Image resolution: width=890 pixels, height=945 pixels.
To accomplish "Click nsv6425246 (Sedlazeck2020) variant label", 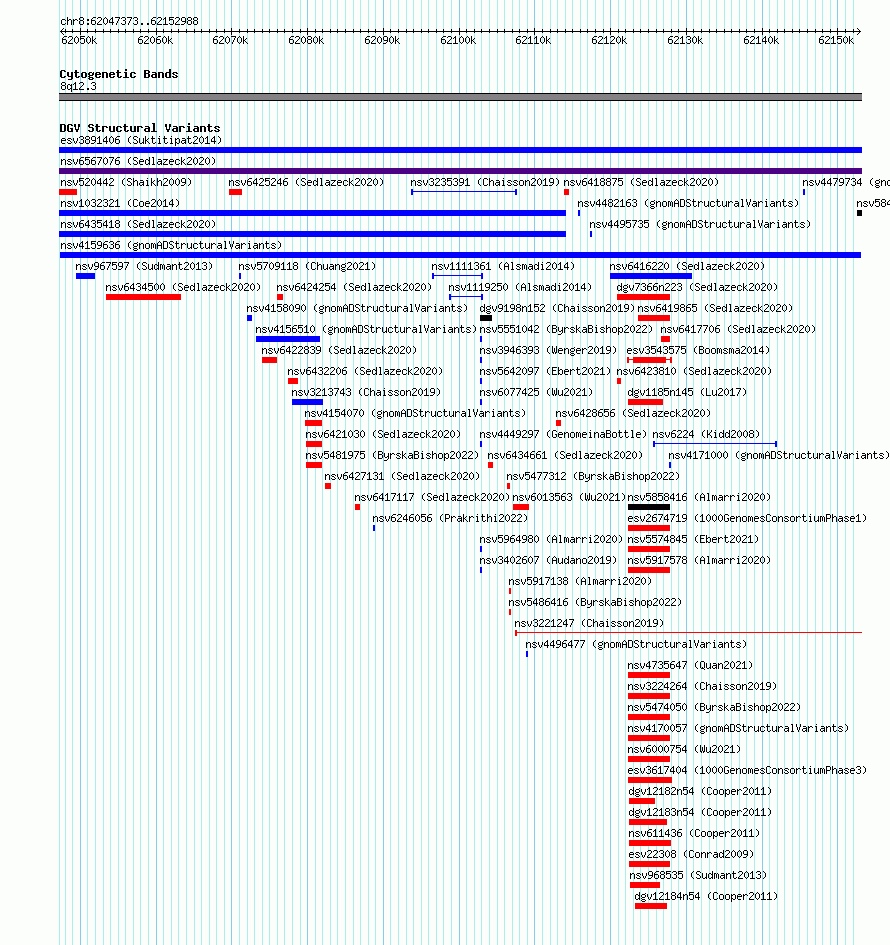I will pos(306,183).
